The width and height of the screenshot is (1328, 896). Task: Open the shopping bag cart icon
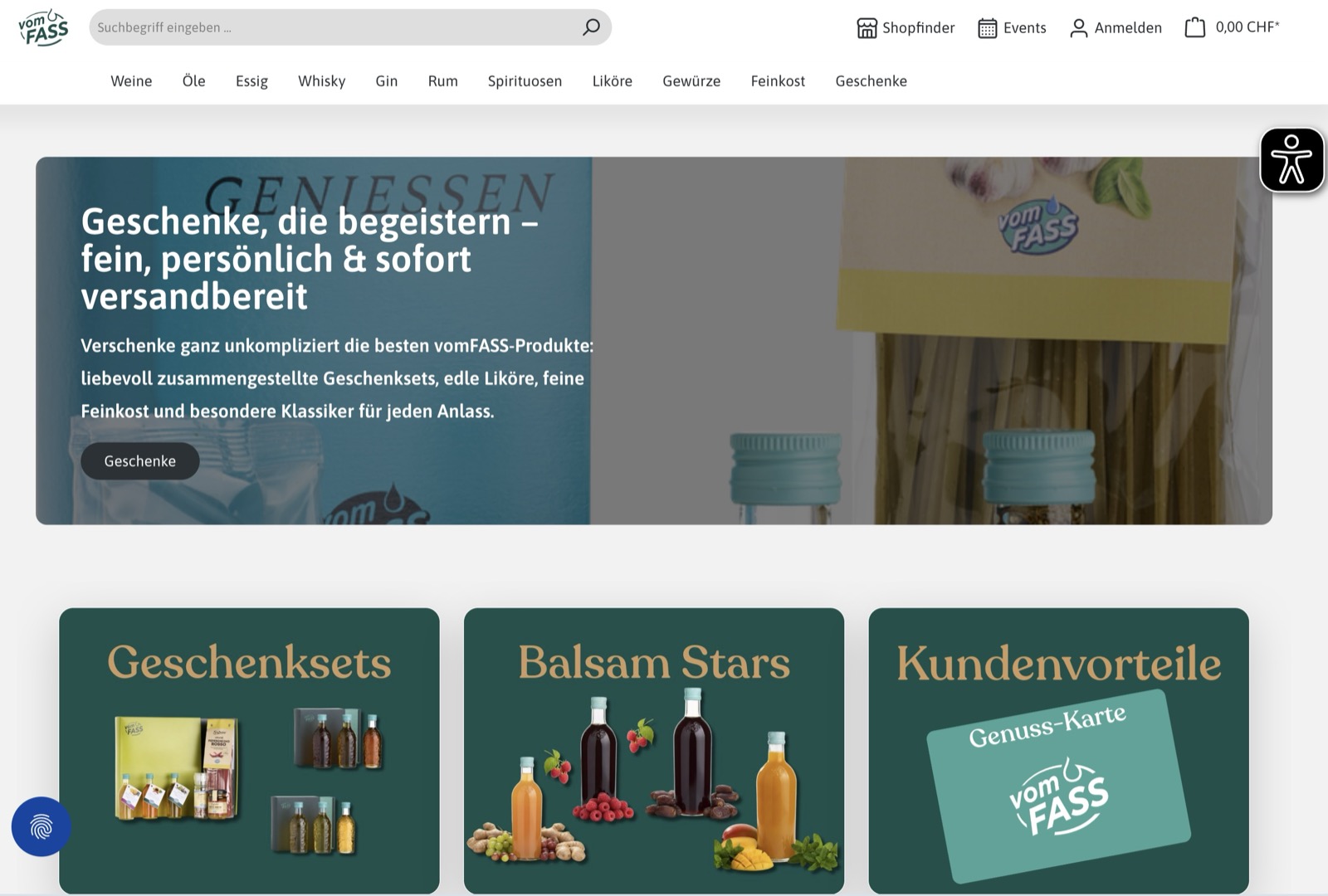coord(1194,27)
